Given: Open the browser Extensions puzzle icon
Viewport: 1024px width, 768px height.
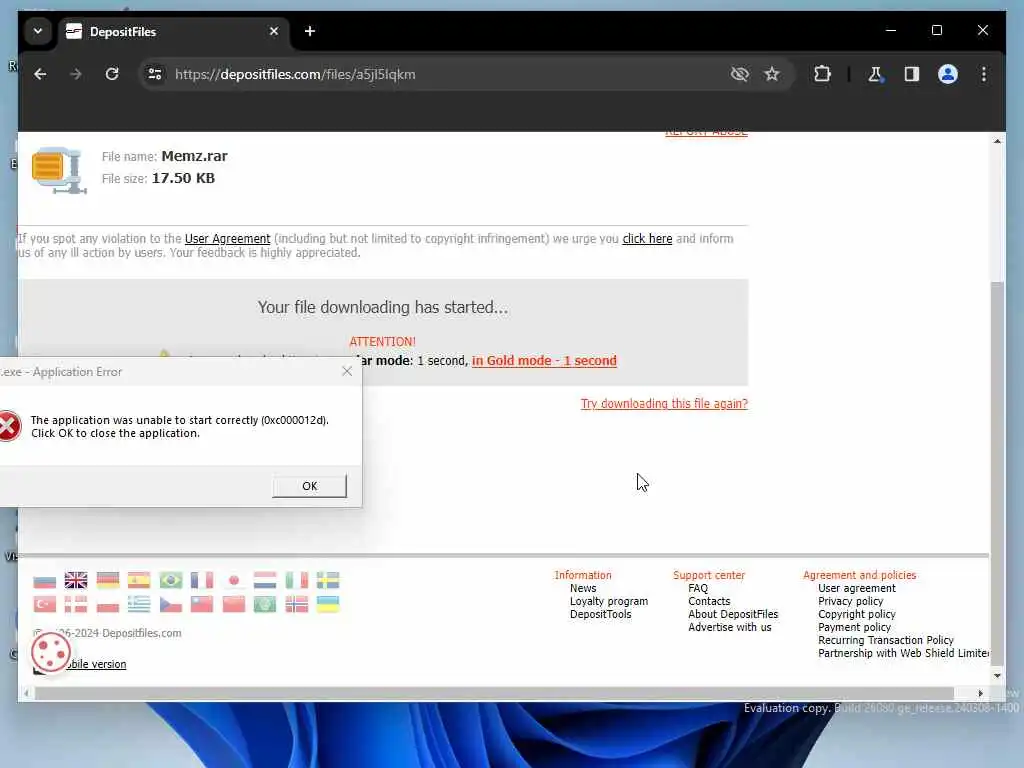Looking at the screenshot, I should click(x=822, y=74).
